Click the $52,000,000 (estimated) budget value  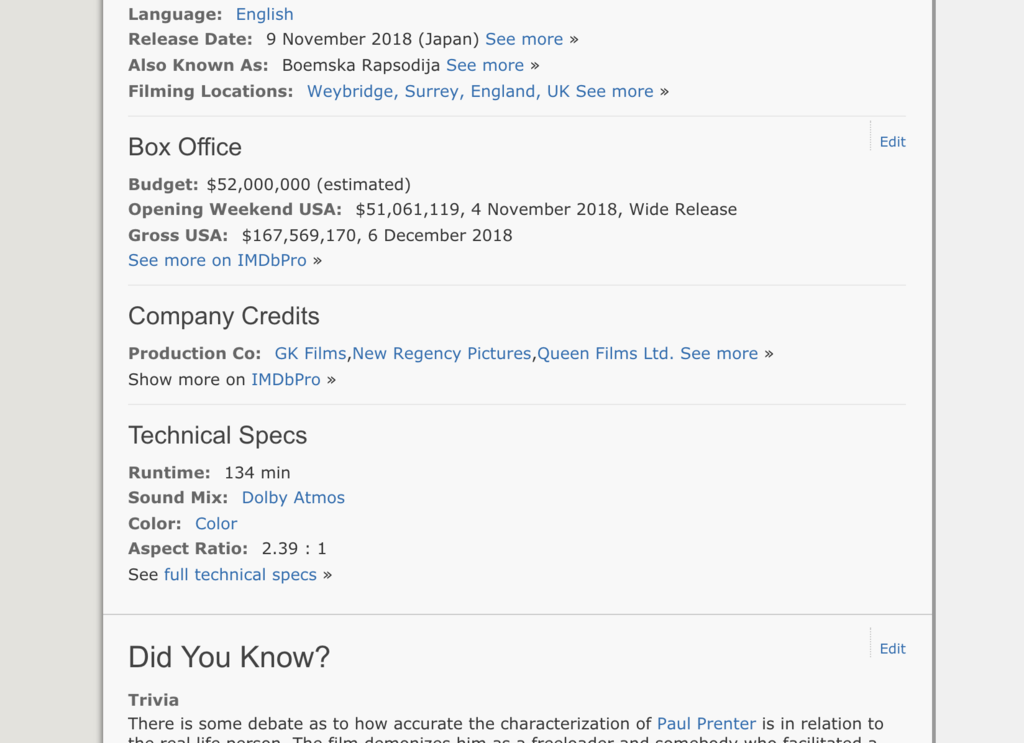coord(309,184)
